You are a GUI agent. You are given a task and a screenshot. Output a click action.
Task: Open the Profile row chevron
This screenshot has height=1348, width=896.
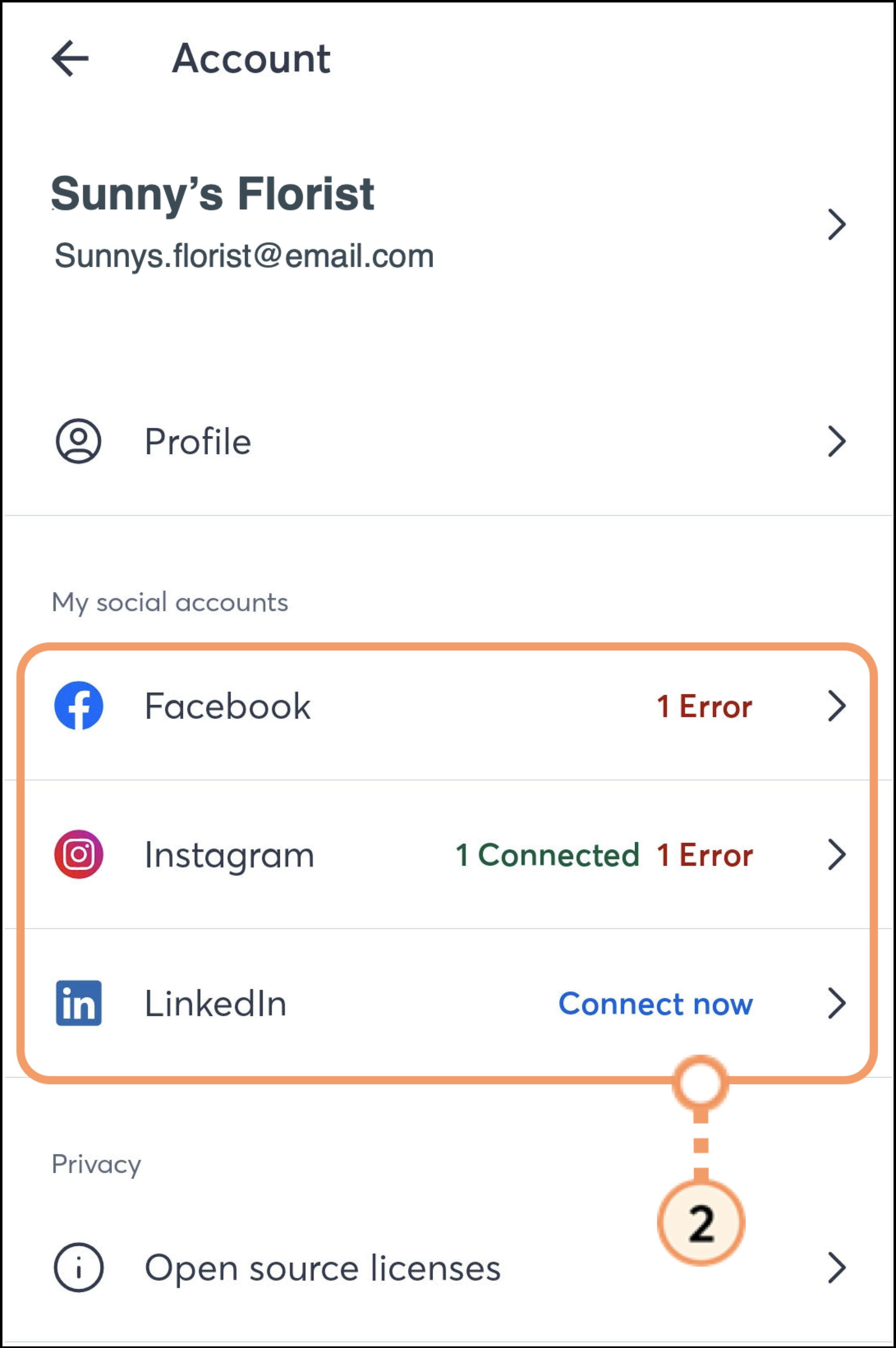click(x=836, y=441)
